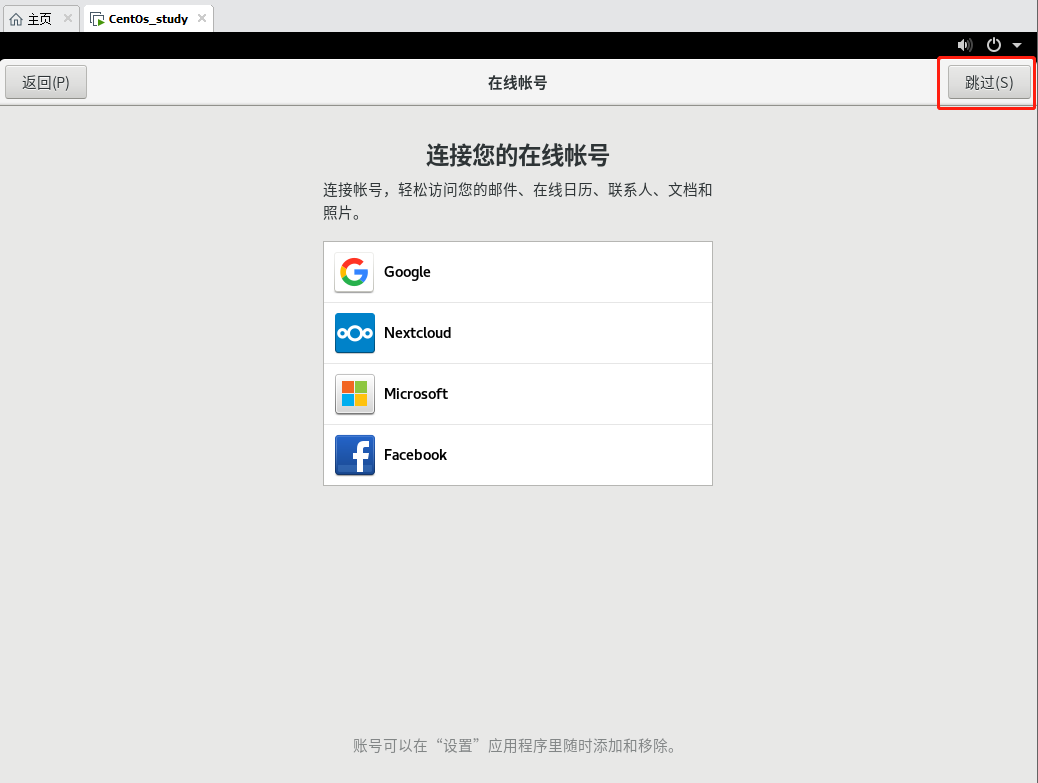Click the green play VM icon on CentOs_study tab
The height and width of the screenshot is (783, 1038).
tap(95, 17)
